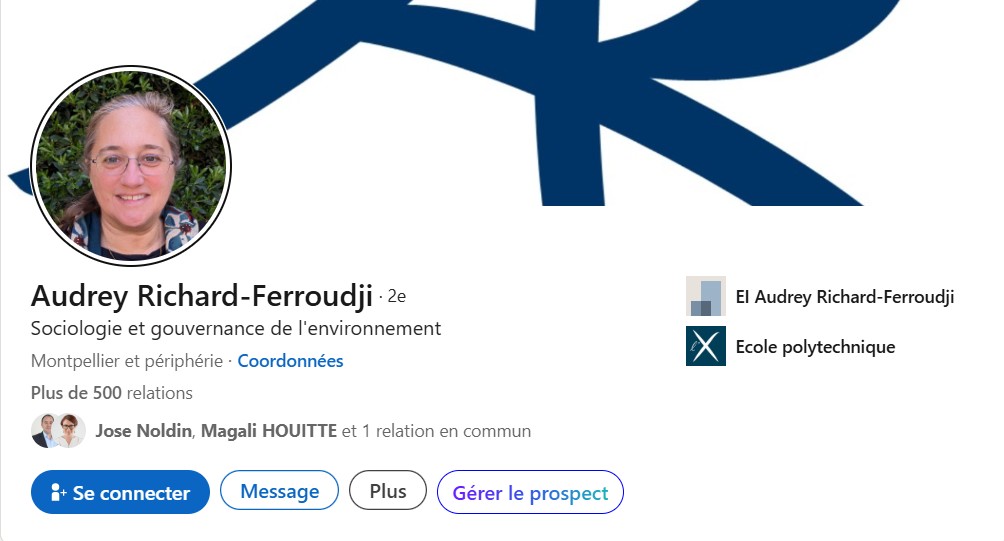This screenshot has height=541, width=1004.
Task: View the Plus de 500 relations list
Action: [112, 393]
